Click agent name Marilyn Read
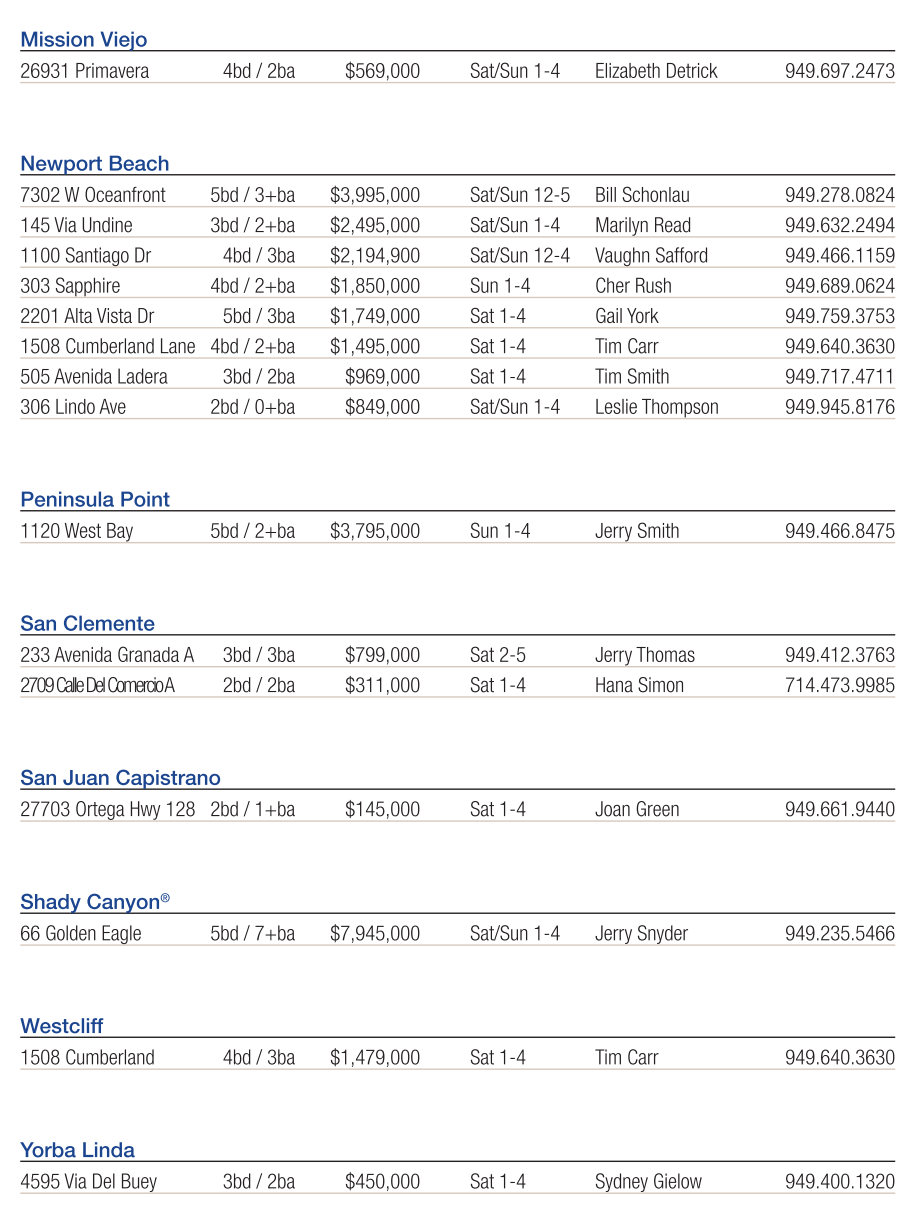 (x=643, y=225)
